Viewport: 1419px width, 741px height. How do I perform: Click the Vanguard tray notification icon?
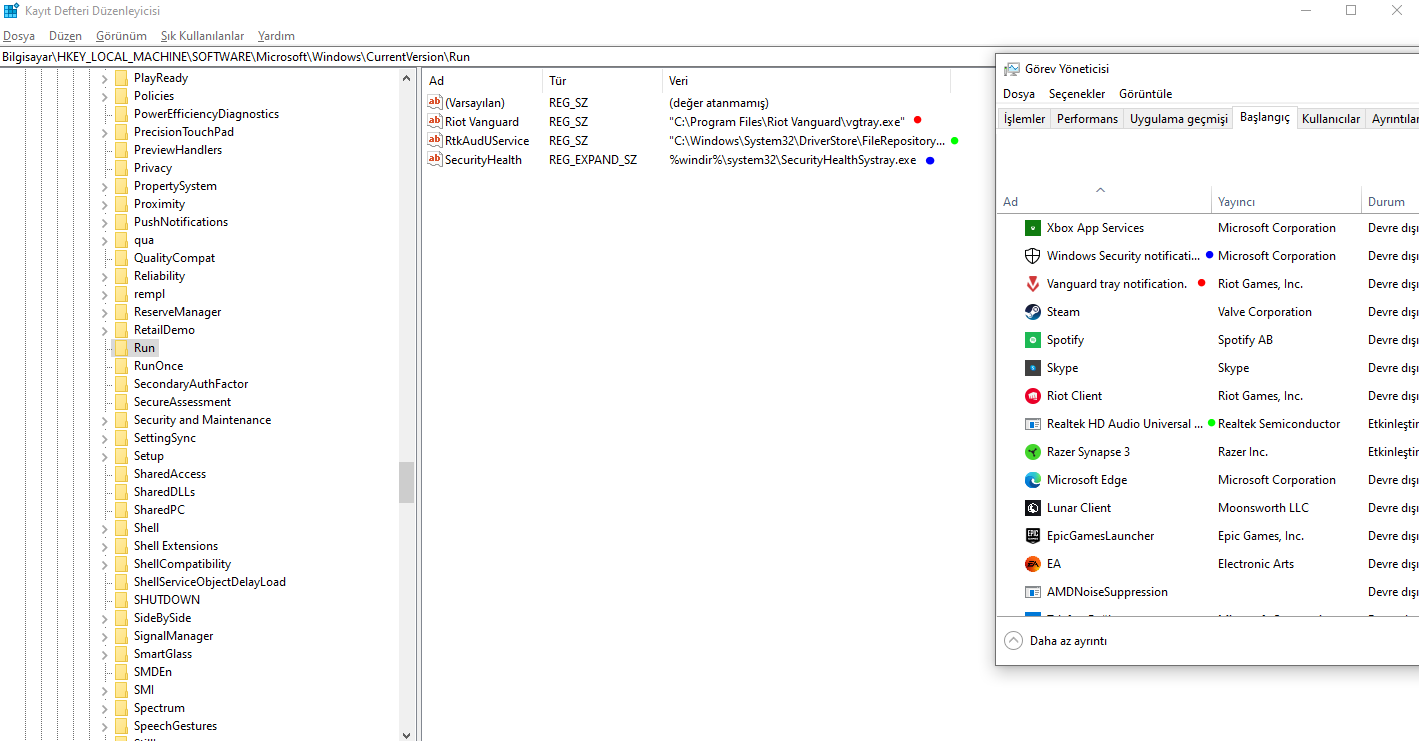coord(1033,284)
